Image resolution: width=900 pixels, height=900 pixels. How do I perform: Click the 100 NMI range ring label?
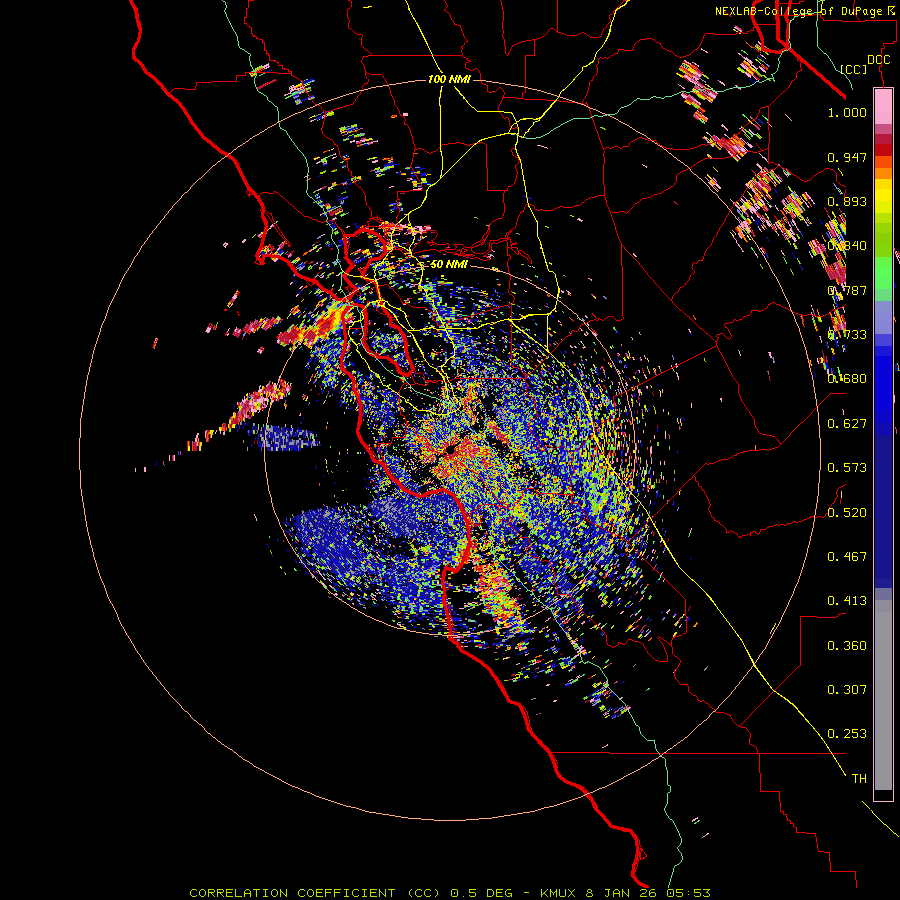click(x=449, y=79)
